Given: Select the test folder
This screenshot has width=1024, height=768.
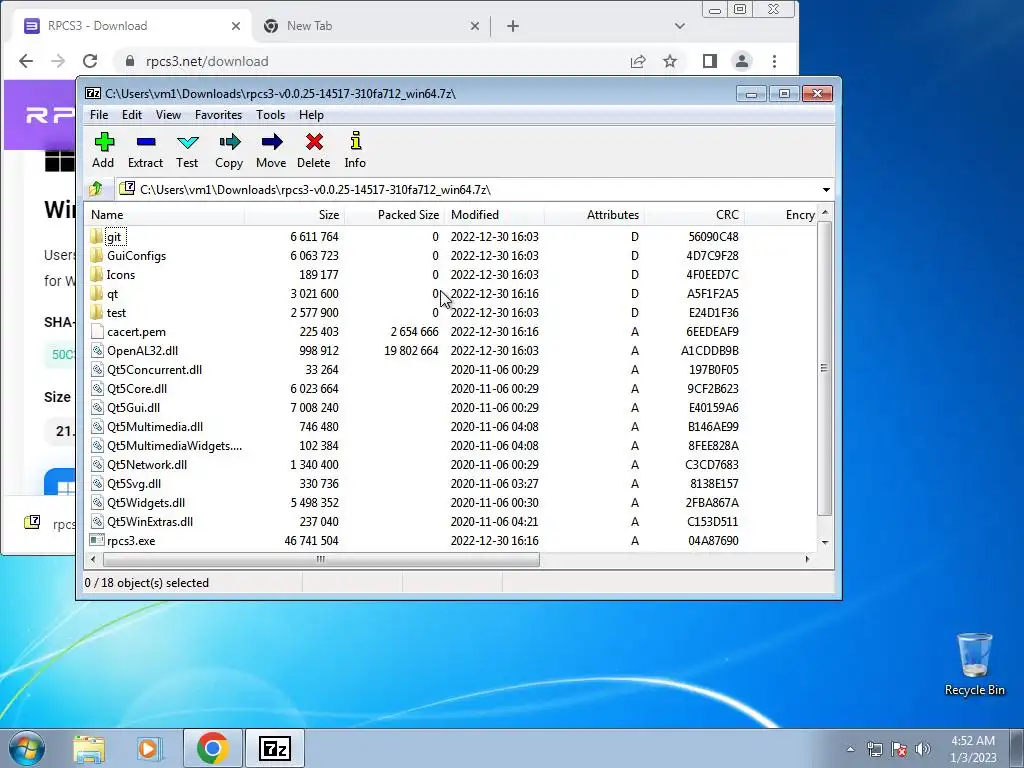Looking at the screenshot, I should pyautogui.click(x=116, y=313).
